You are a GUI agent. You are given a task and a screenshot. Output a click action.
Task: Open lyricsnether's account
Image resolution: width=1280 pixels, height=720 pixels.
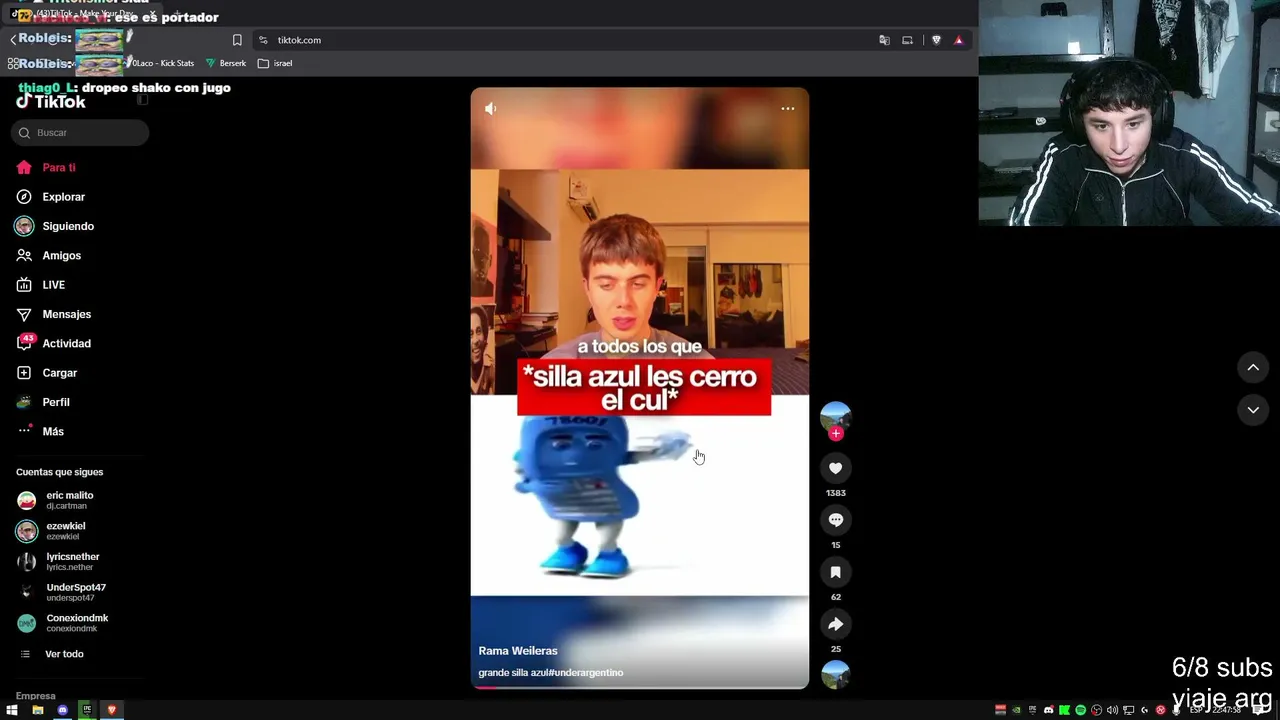click(59, 562)
